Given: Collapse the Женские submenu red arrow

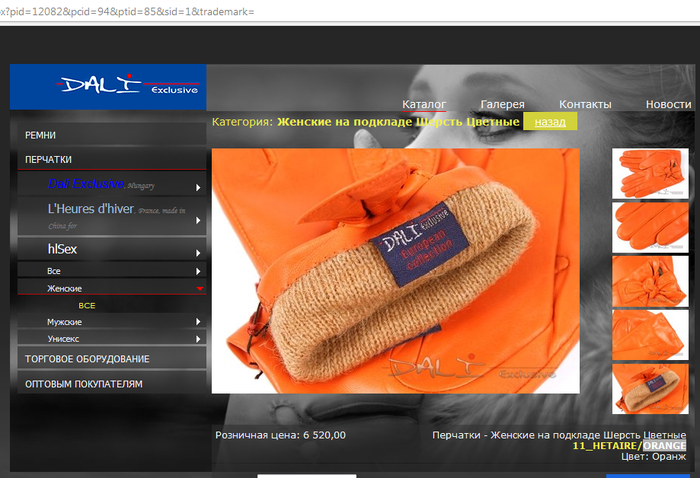Looking at the screenshot, I should [199, 289].
